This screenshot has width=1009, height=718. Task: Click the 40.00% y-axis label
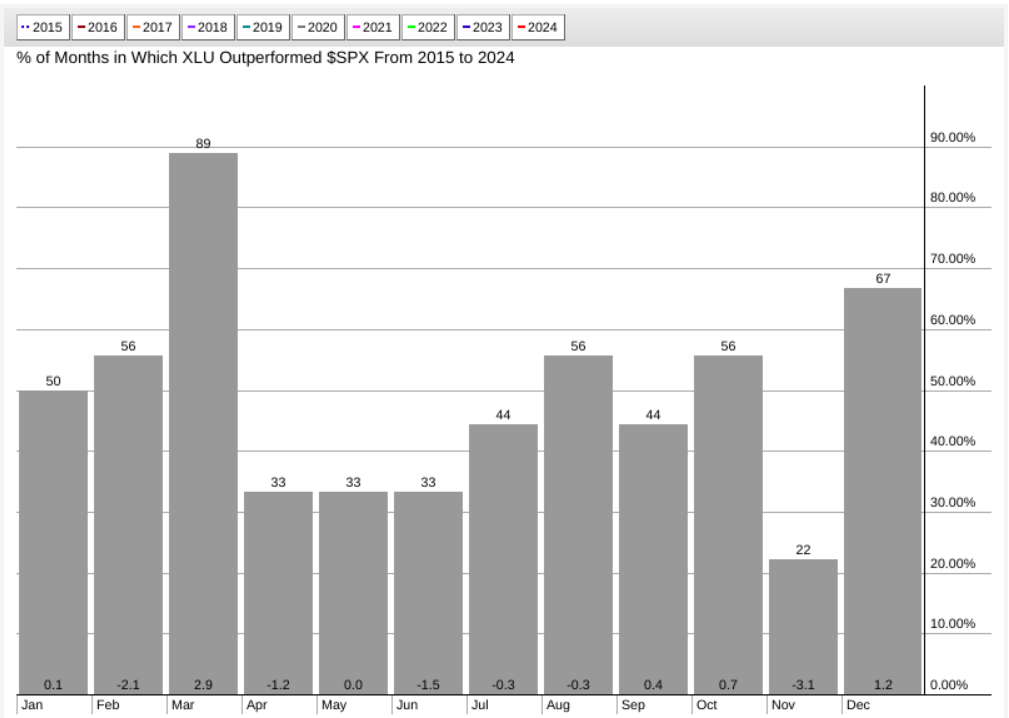click(x=952, y=441)
